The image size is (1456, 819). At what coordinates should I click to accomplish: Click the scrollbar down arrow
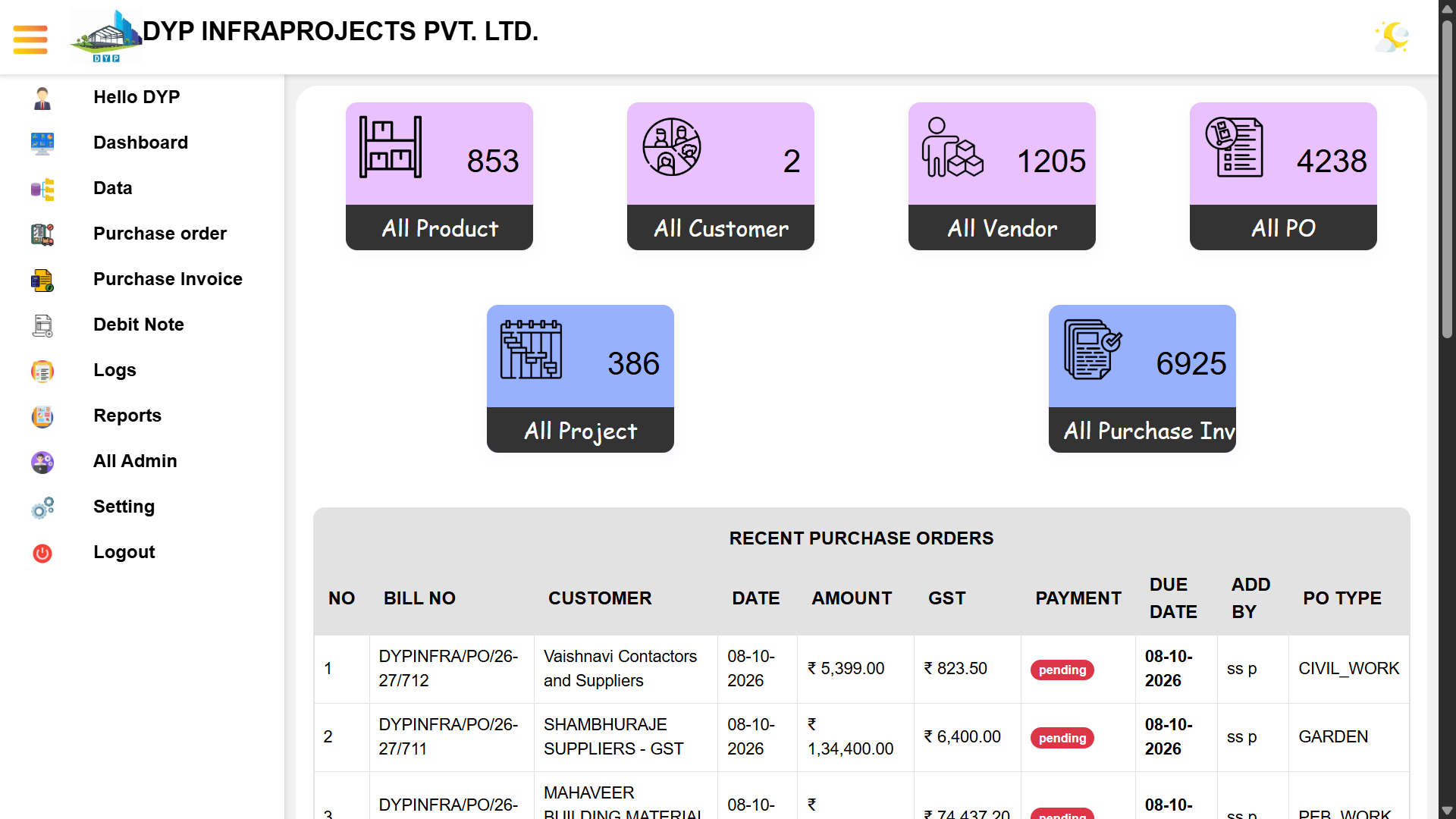pos(1447,811)
